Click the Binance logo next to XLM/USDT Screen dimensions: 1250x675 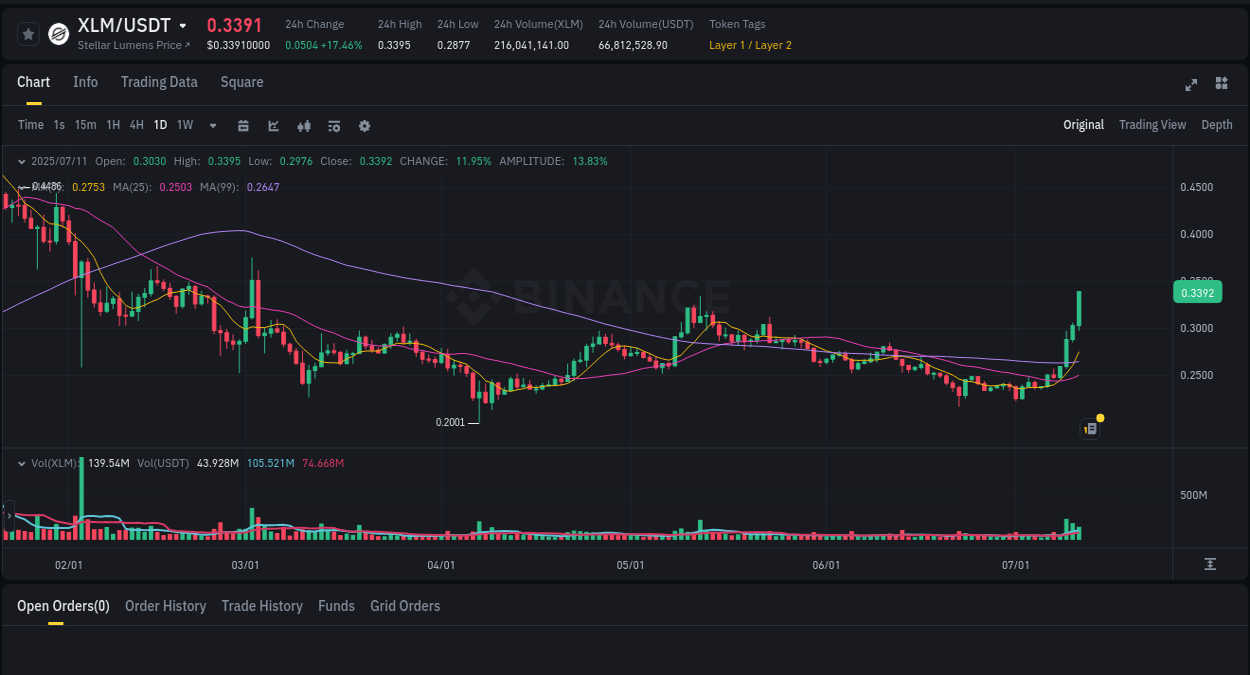click(x=57, y=33)
